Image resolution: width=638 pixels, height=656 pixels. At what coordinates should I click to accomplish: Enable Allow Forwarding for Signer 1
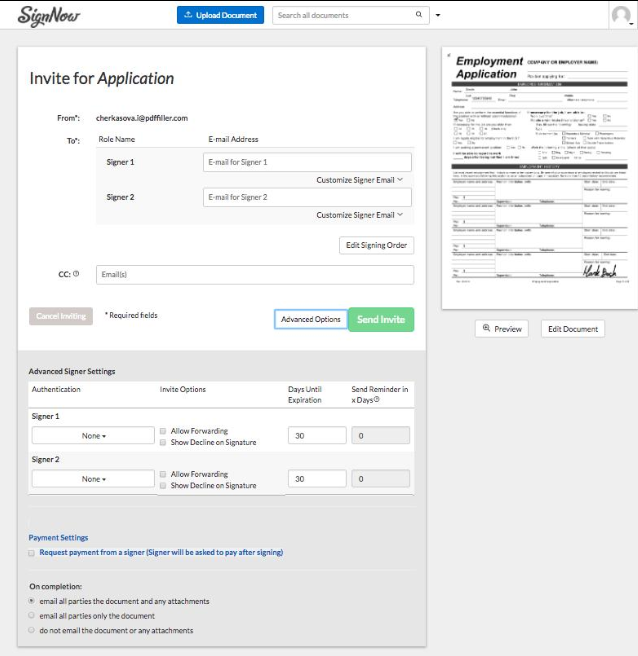click(163, 431)
